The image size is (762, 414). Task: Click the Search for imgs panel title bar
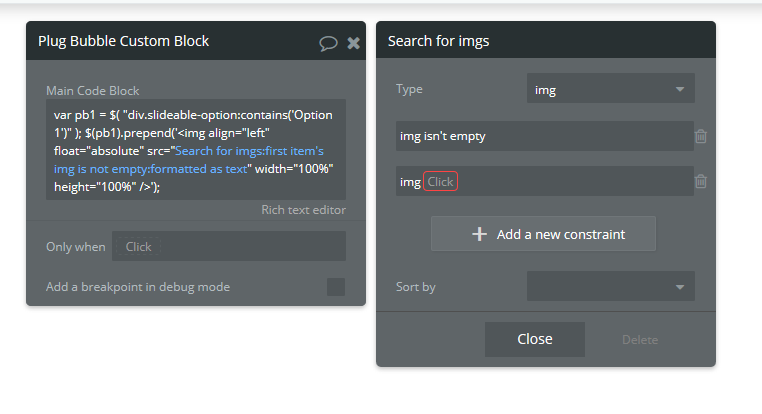click(x=546, y=41)
